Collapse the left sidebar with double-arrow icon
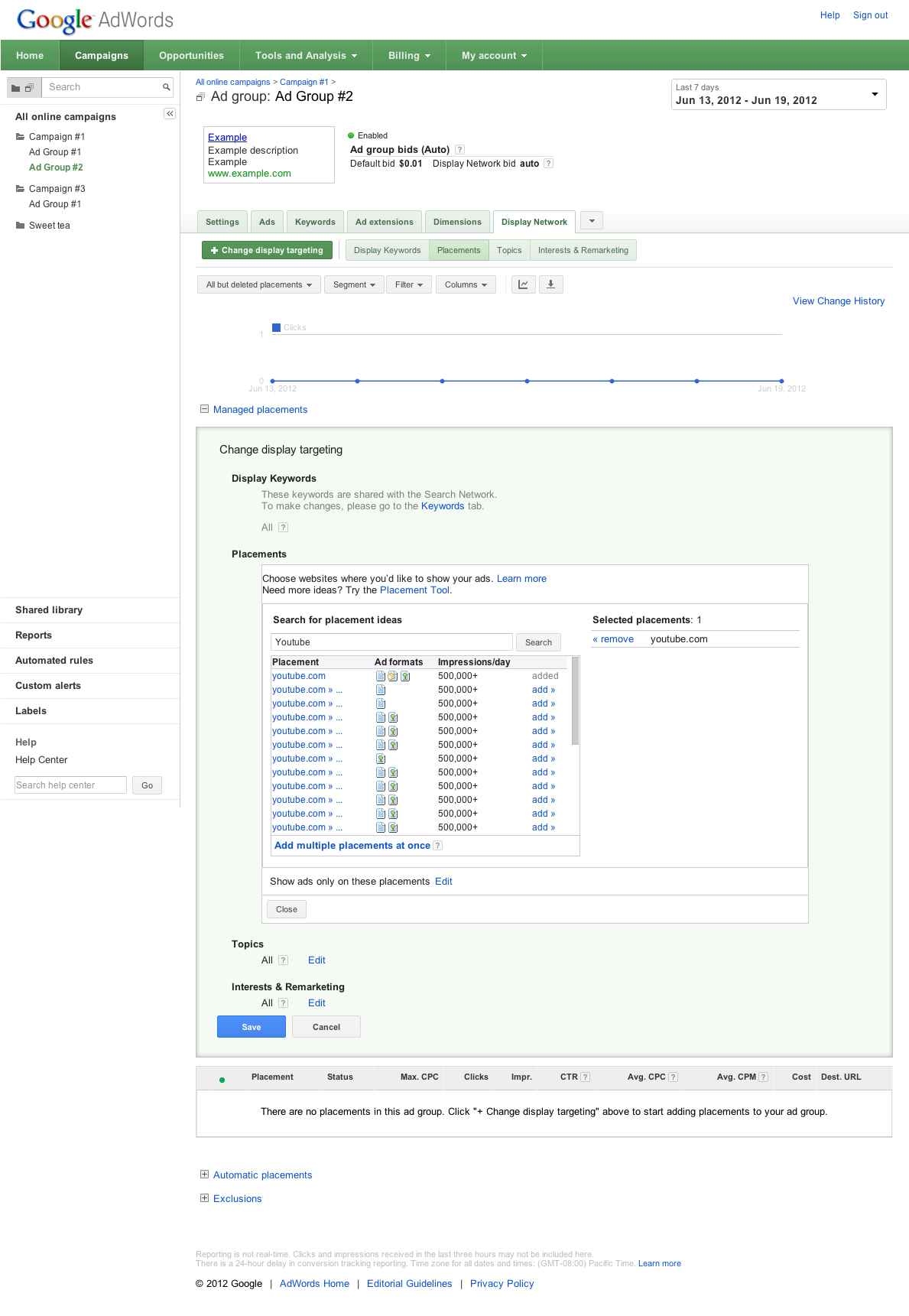This screenshot has width=909, height=1316. (170, 114)
